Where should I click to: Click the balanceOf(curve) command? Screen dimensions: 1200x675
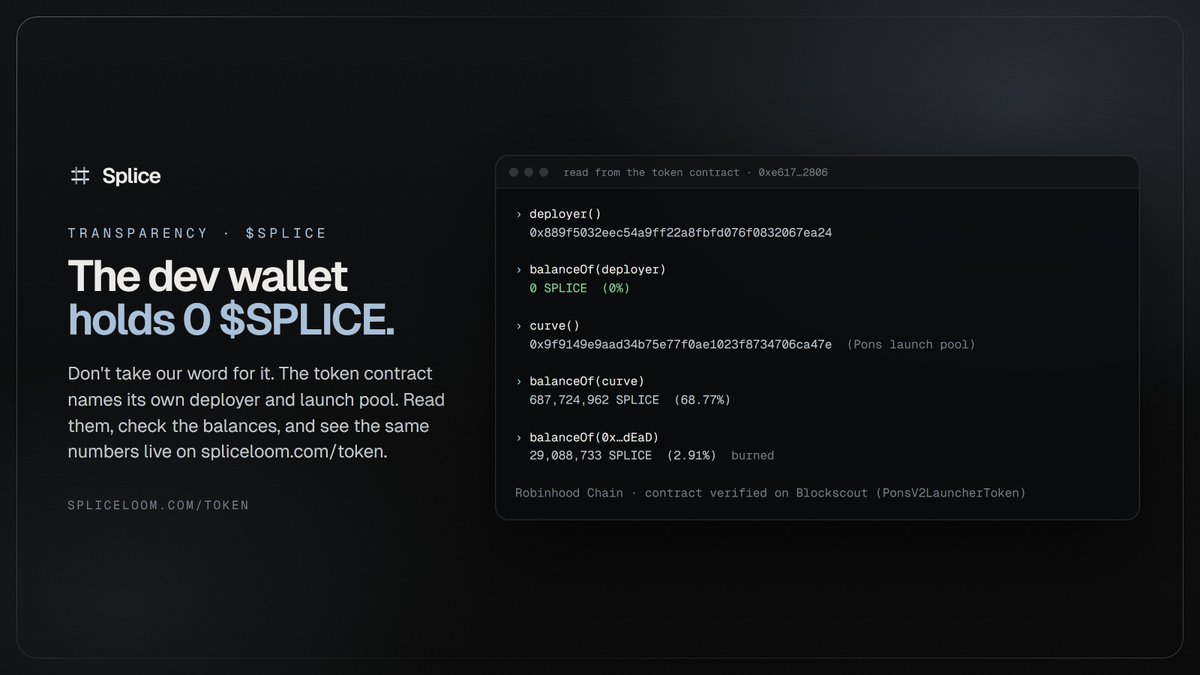[x=587, y=381]
